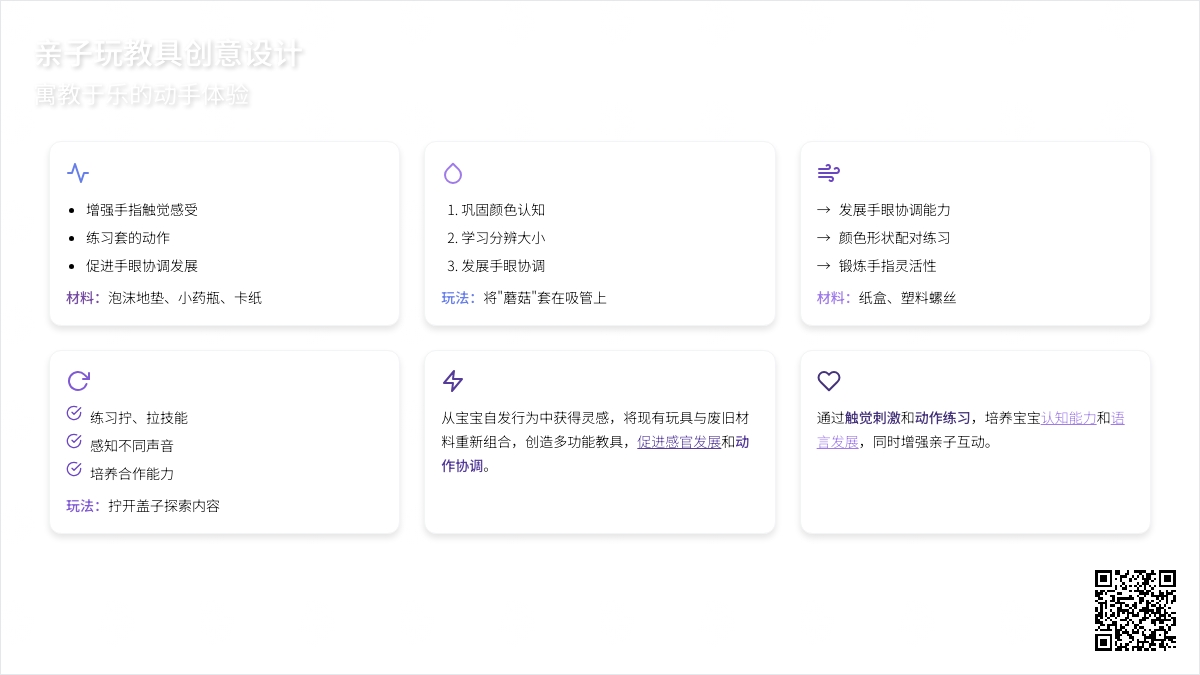Click the bold text 触觉刺激
Viewport: 1200px width, 675px height.
click(x=872, y=418)
